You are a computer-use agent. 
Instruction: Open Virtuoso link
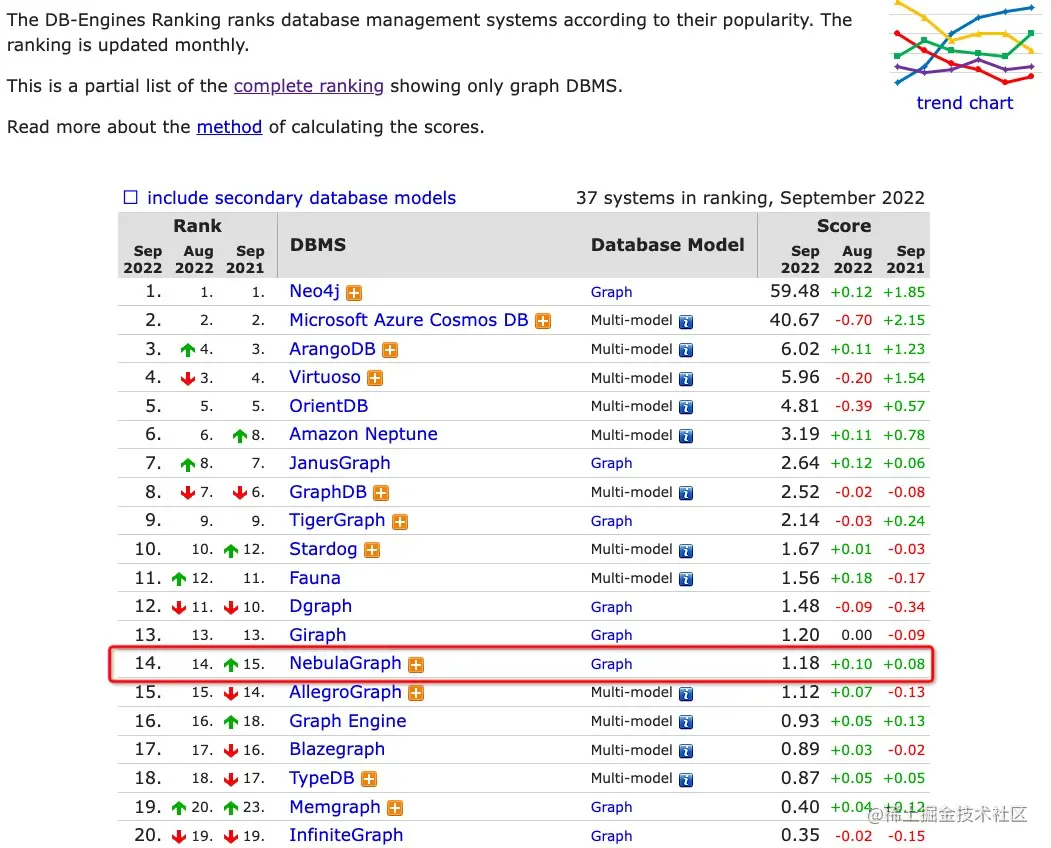pos(324,377)
